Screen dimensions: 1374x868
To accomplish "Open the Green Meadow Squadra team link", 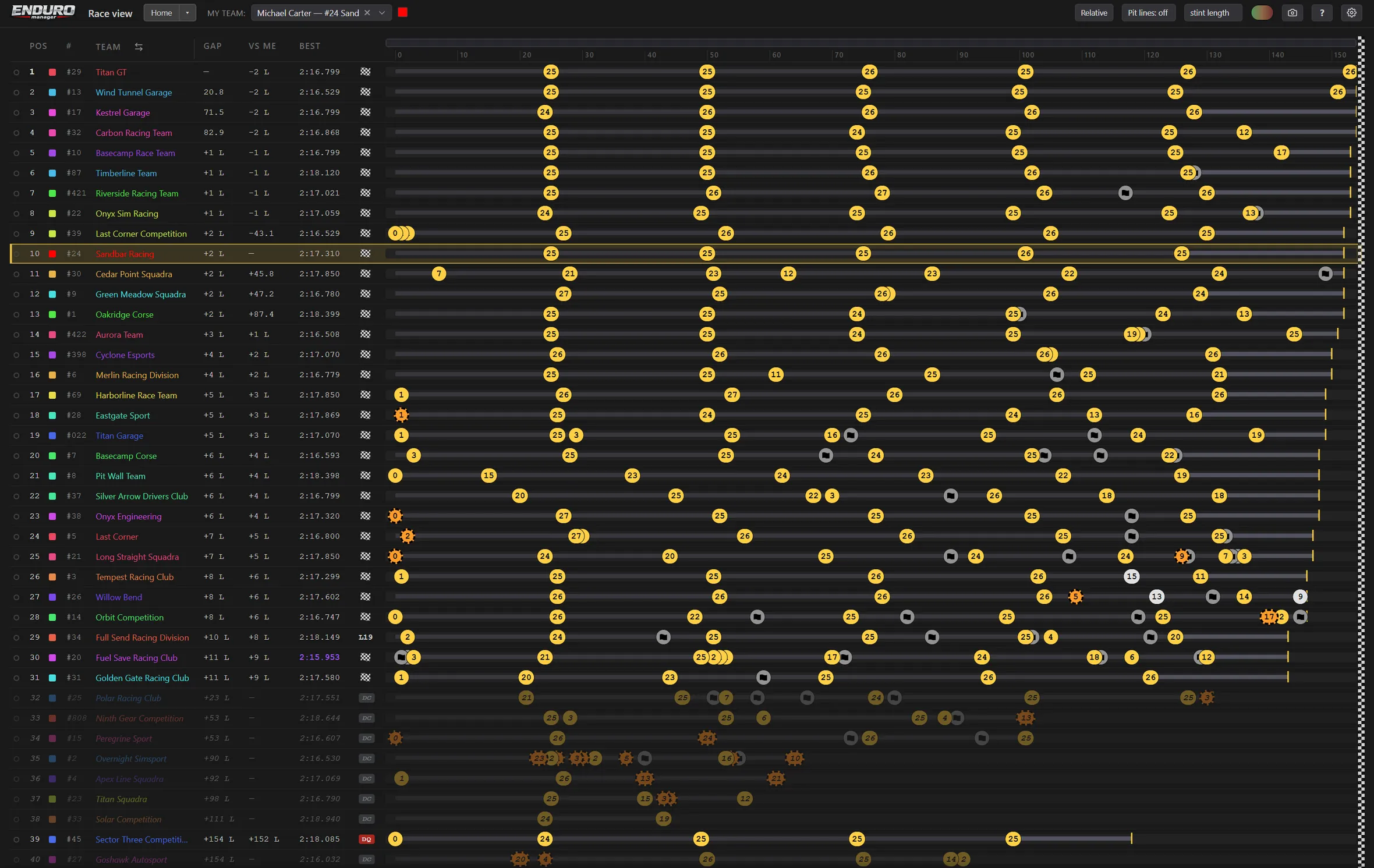I will (141, 295).
